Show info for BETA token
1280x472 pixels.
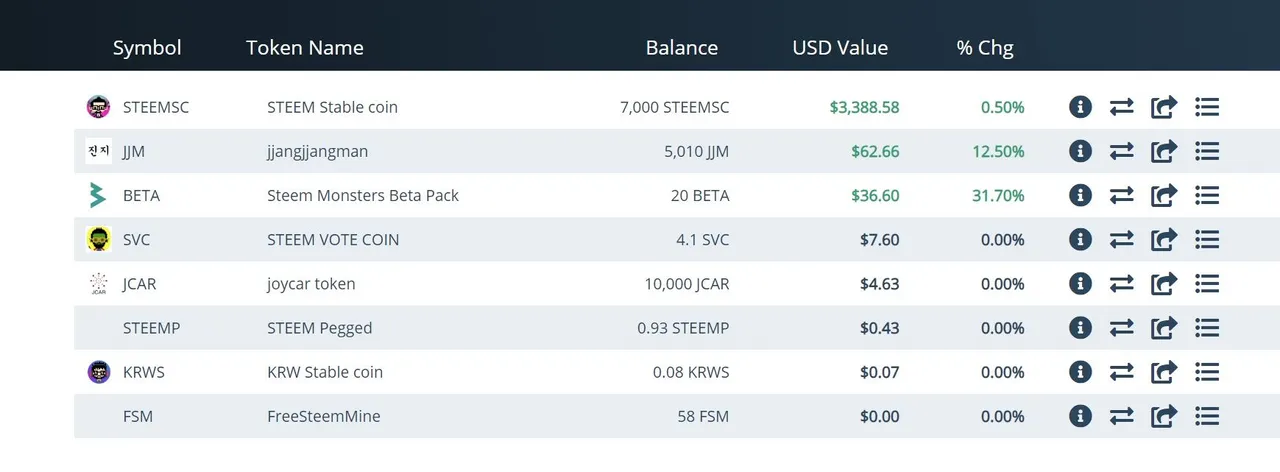[1080, 195]
